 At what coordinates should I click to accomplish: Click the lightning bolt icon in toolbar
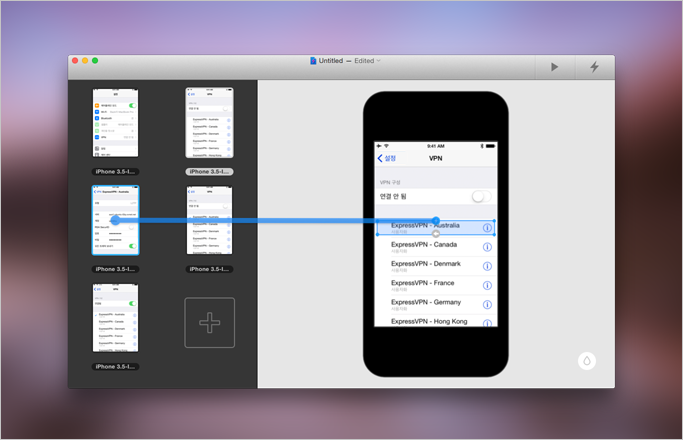click(594, 67)
